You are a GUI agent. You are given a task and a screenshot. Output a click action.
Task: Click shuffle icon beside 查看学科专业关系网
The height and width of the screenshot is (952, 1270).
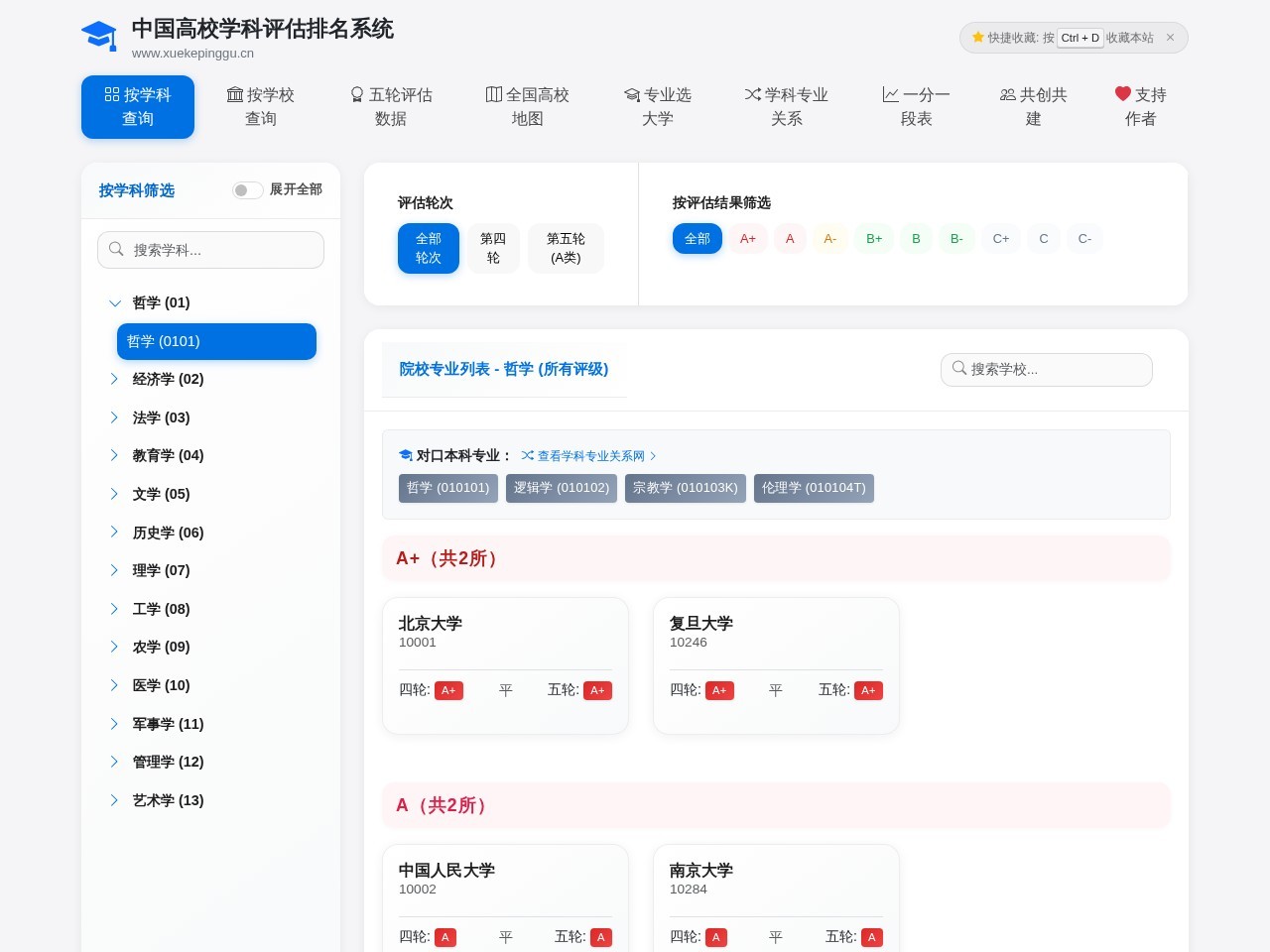528,455
